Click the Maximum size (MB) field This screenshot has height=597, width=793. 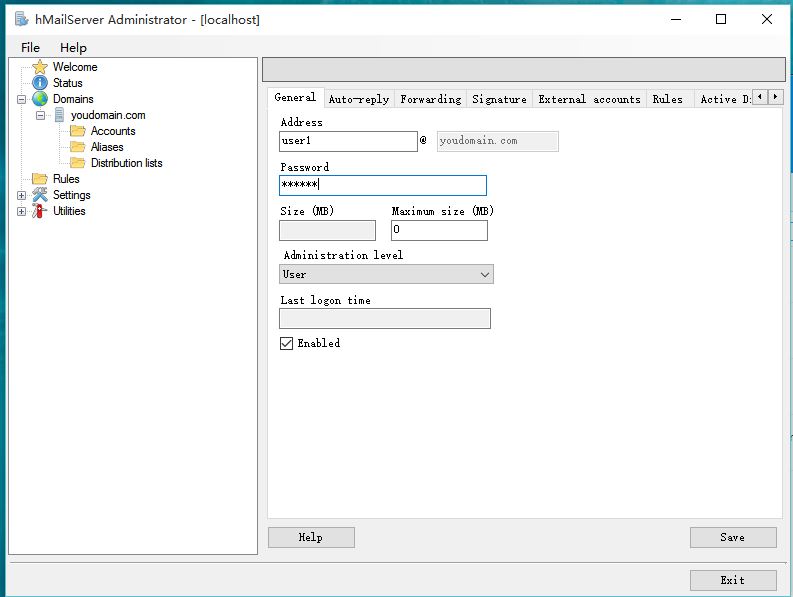tap(439, 230)
